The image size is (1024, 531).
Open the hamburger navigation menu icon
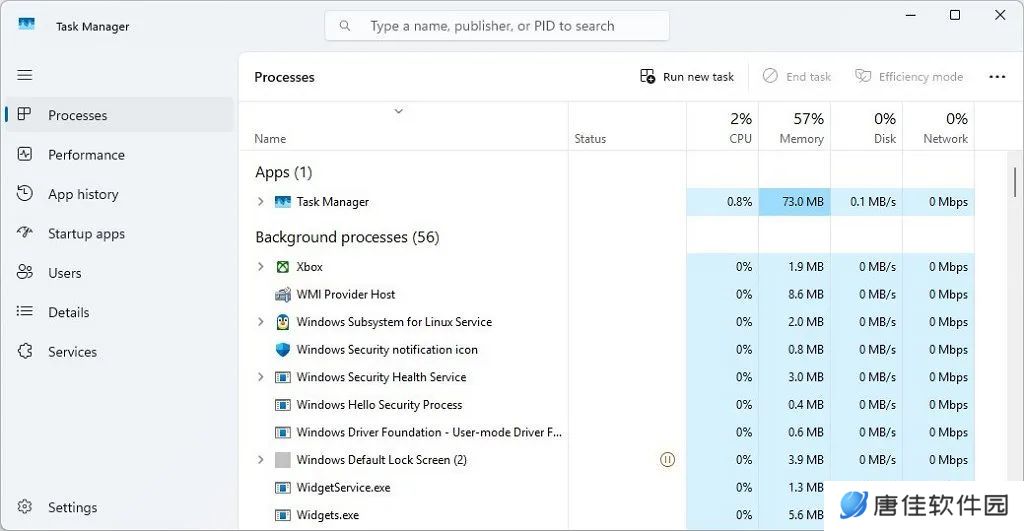pyautogui.click(x=25, y=75)
